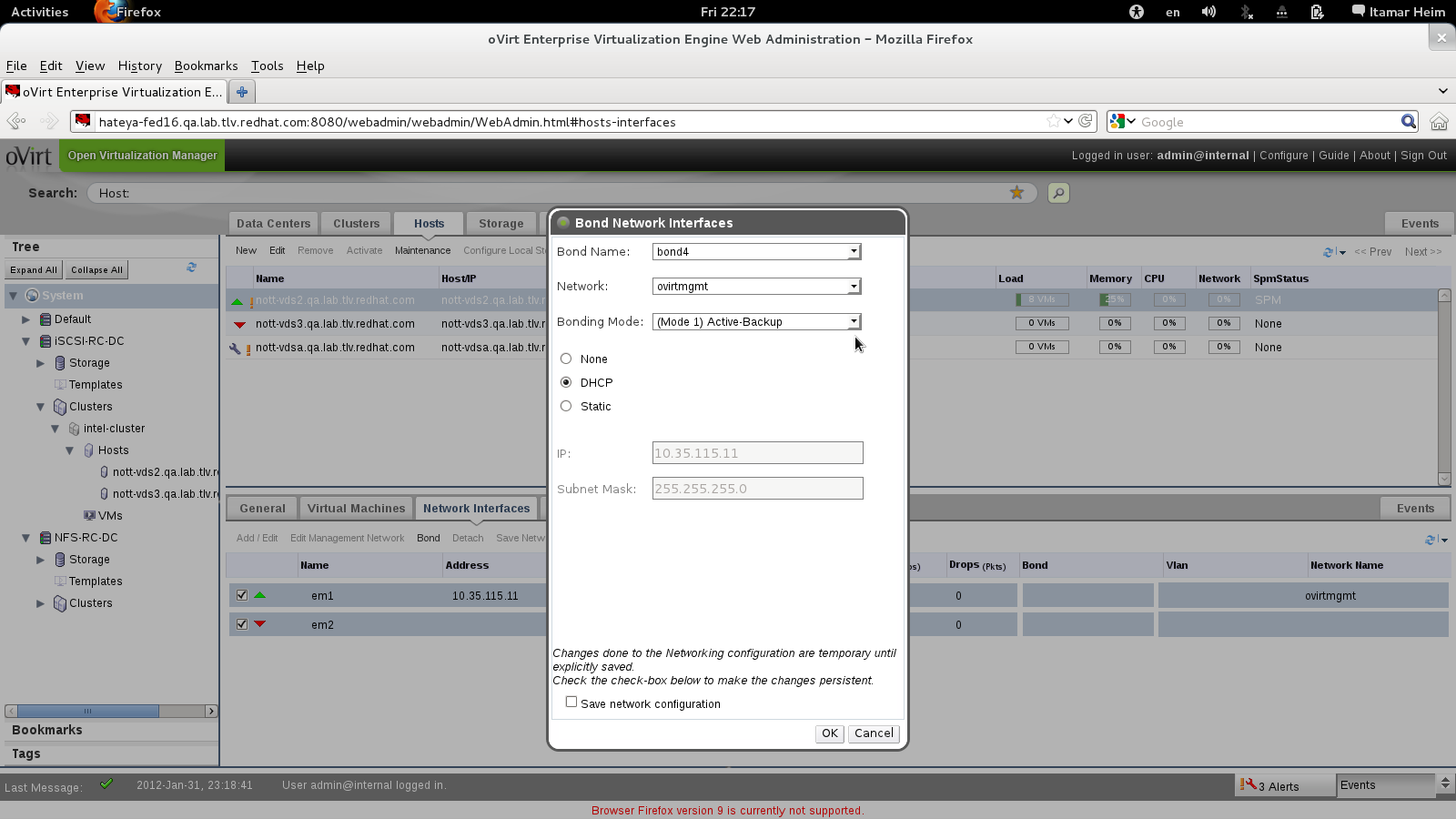Go to the Firefox home page icon
The width and height of the screenshot is (1456, 819).
[x=1439, y=121]
